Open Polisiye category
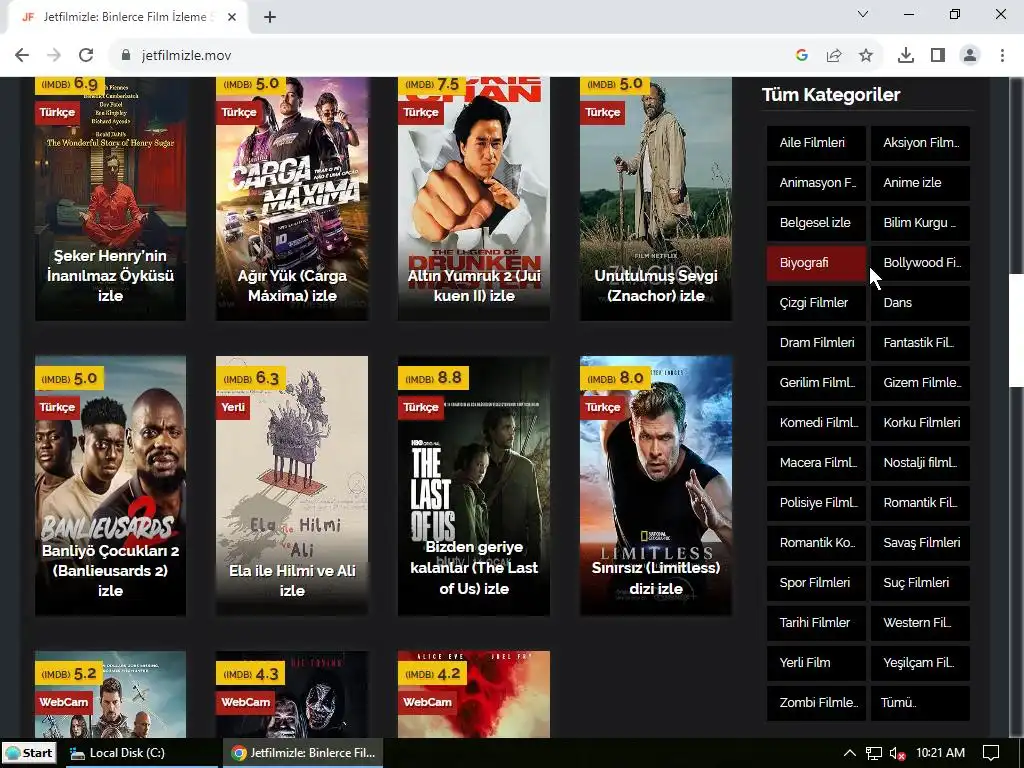Viewport: 1024px width, 768px height. [816, 503]
